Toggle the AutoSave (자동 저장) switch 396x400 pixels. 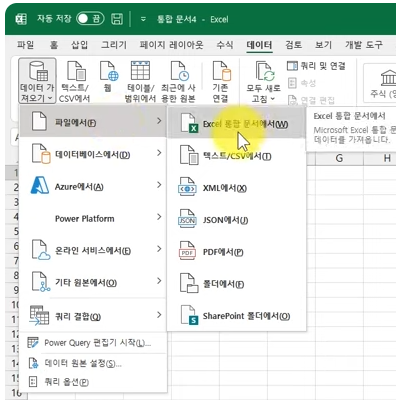(90, 19)
